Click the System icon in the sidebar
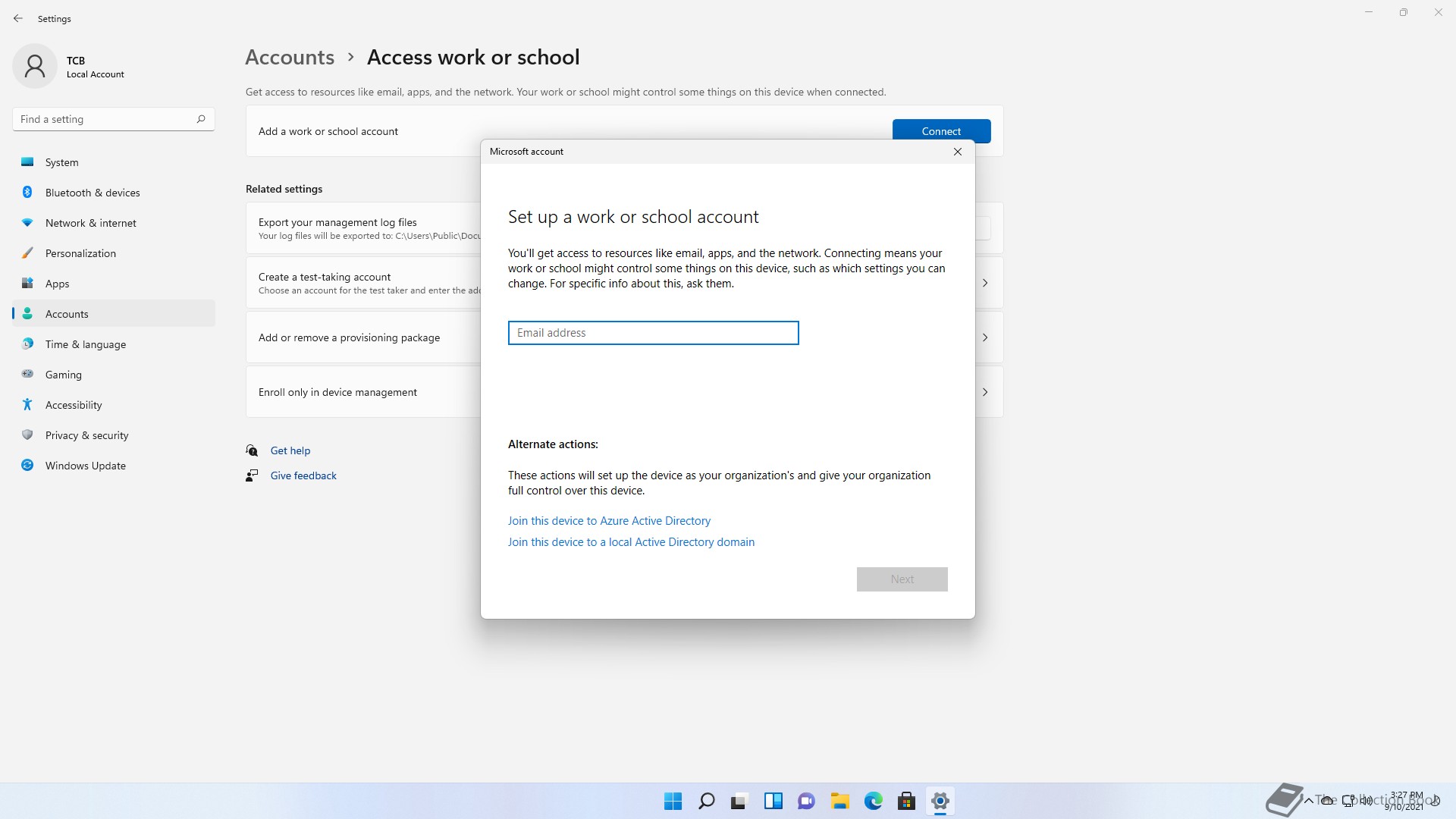This screenshot has height=819, width=1456. (27, 162)
